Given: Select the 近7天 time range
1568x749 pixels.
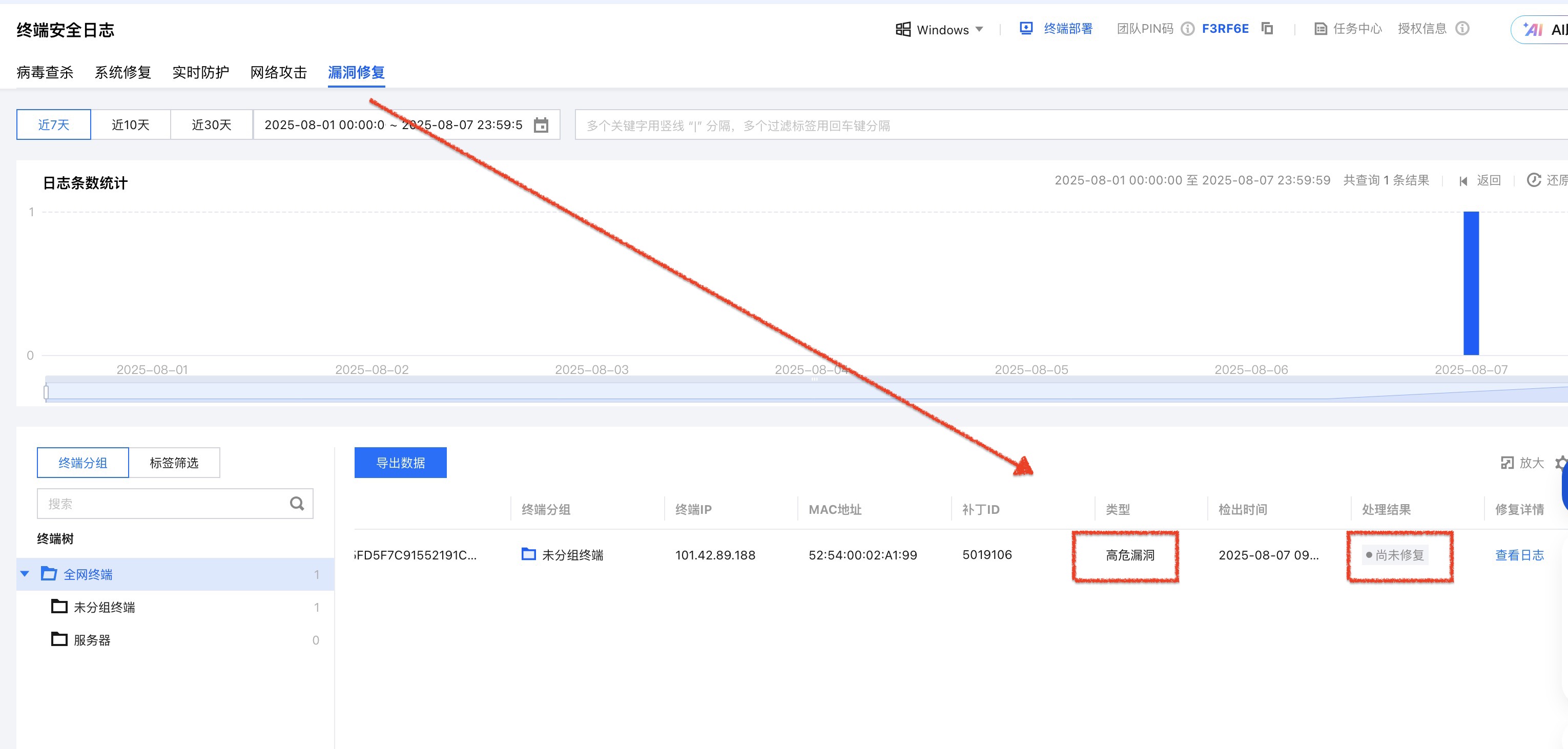Looking at the screenshot, I should (54, 124).
